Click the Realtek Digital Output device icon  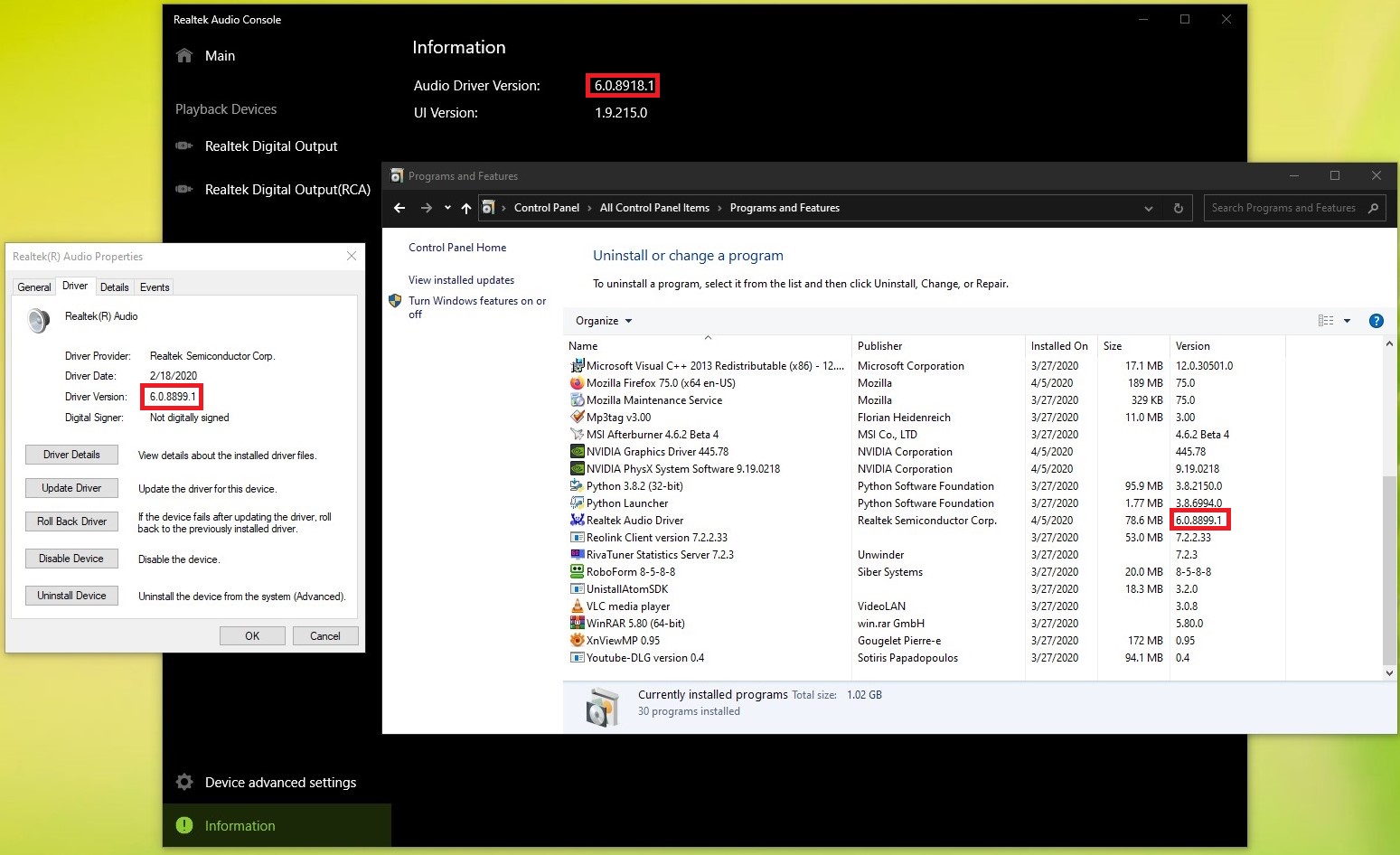click(184, 146)
